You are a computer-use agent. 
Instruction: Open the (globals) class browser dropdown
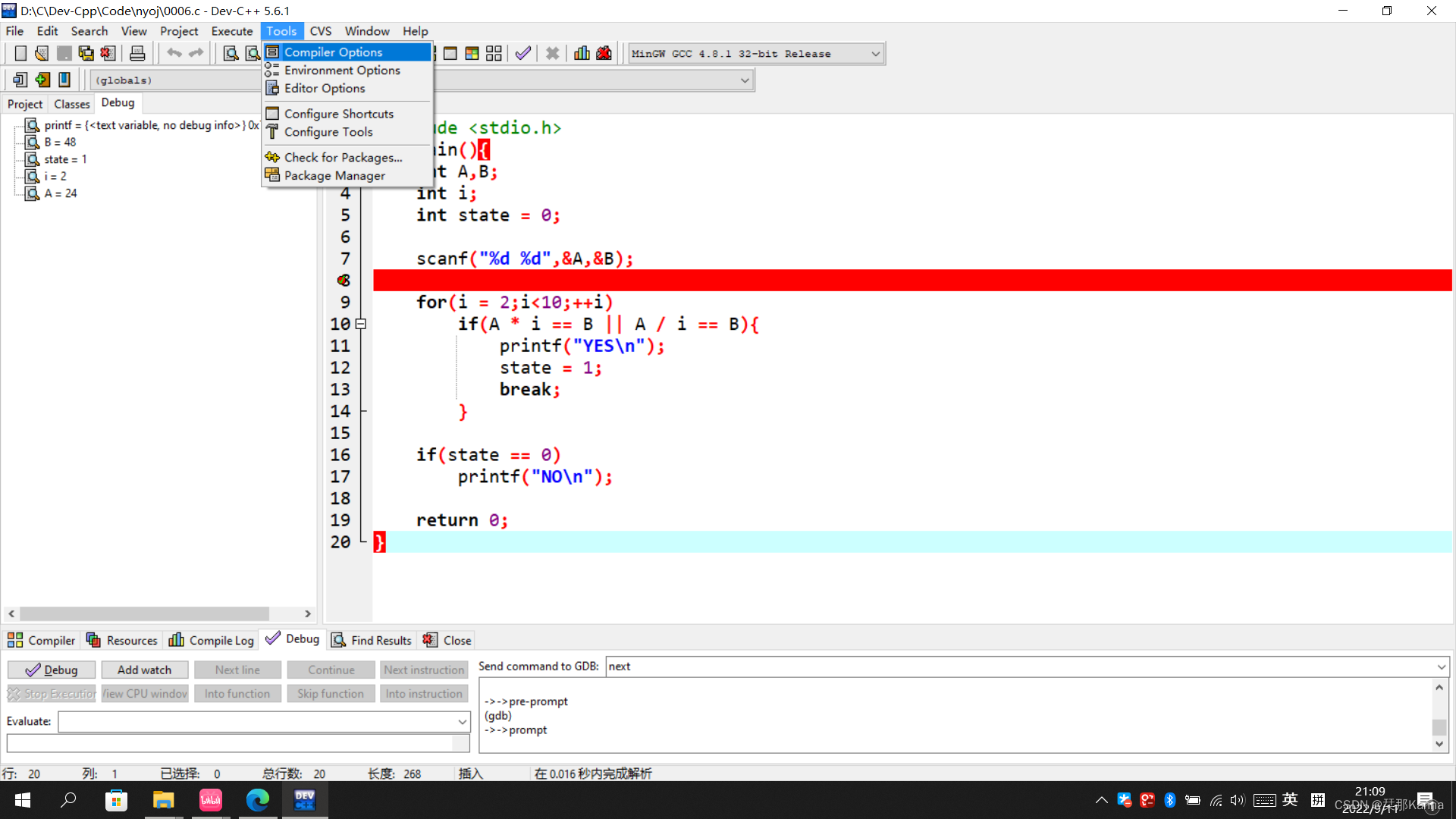(x=744, y=80)
